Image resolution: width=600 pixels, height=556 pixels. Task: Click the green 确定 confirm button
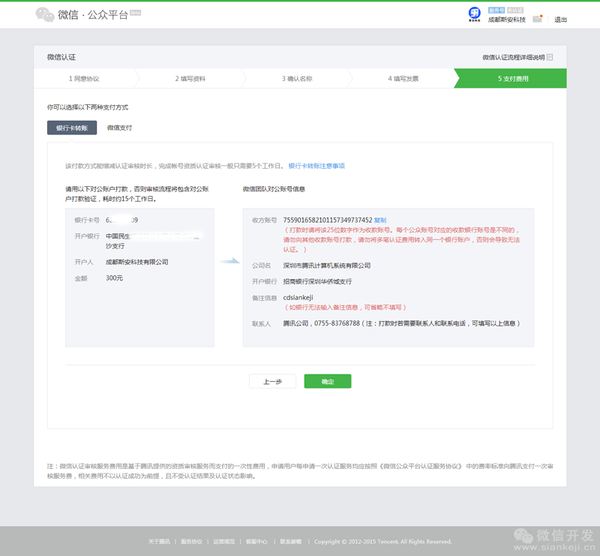pyautogui.click(x=328, y=382)
